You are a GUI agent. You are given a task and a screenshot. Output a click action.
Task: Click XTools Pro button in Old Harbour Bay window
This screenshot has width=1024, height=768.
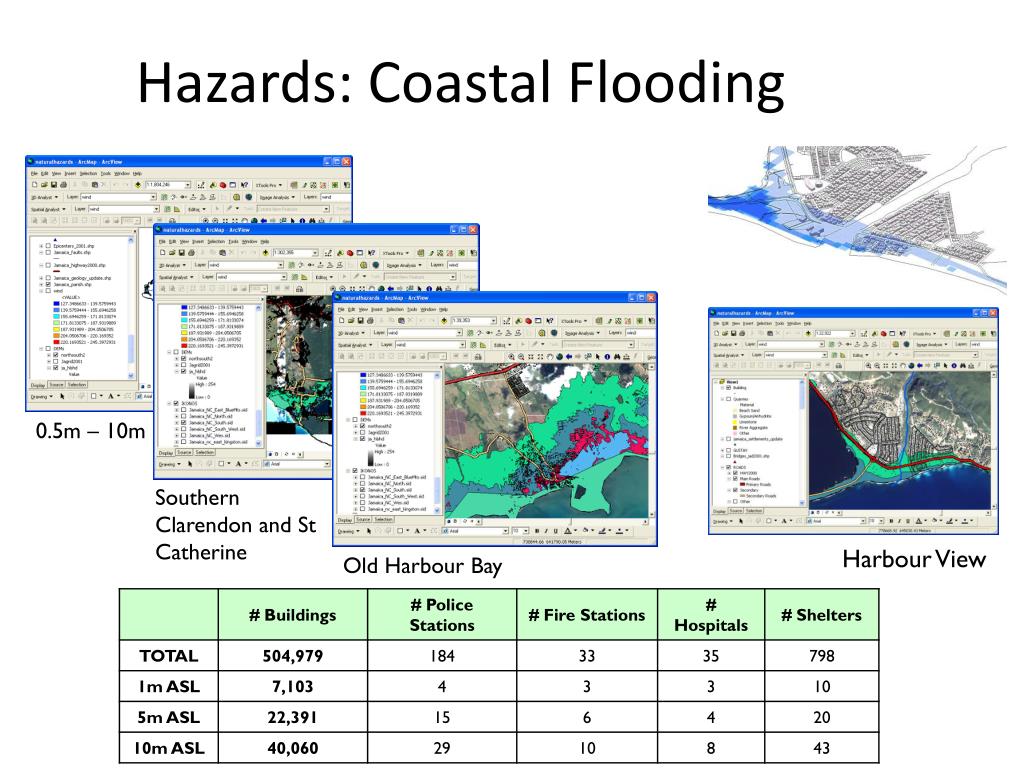[x=574, y=321]
